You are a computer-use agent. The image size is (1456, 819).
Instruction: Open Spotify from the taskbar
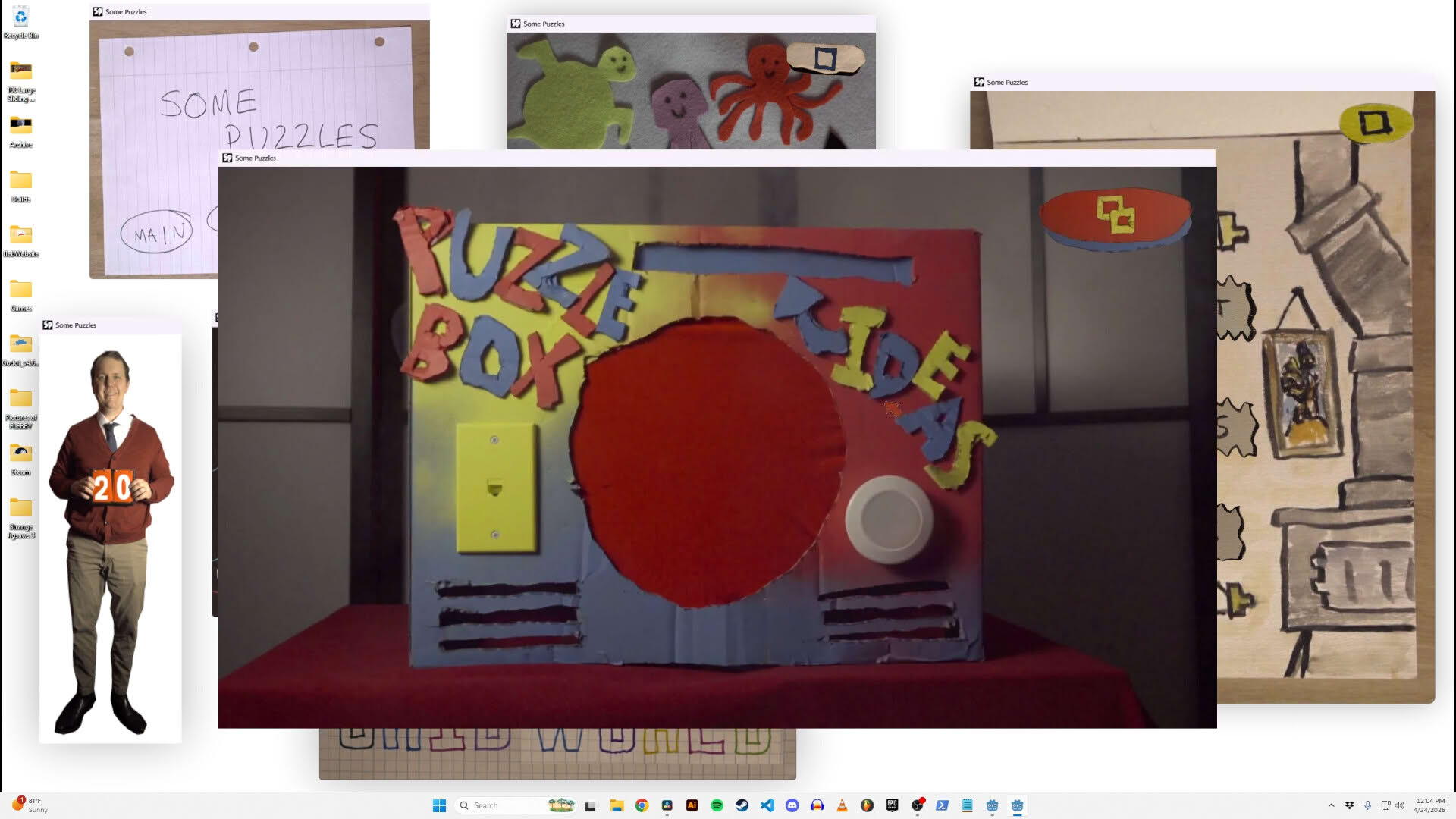point(717,805)
